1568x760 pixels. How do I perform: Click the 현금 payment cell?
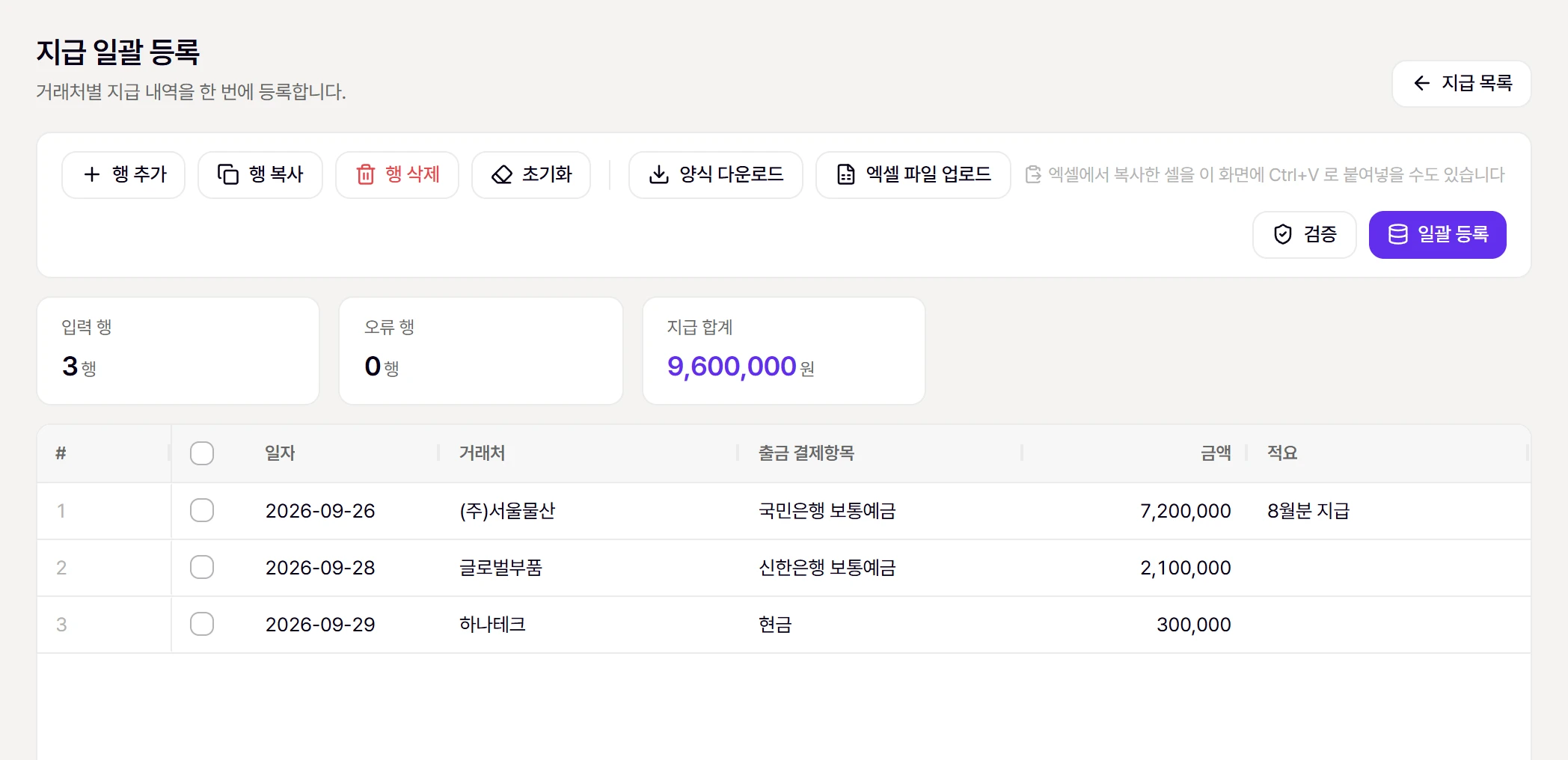point(775,625)
